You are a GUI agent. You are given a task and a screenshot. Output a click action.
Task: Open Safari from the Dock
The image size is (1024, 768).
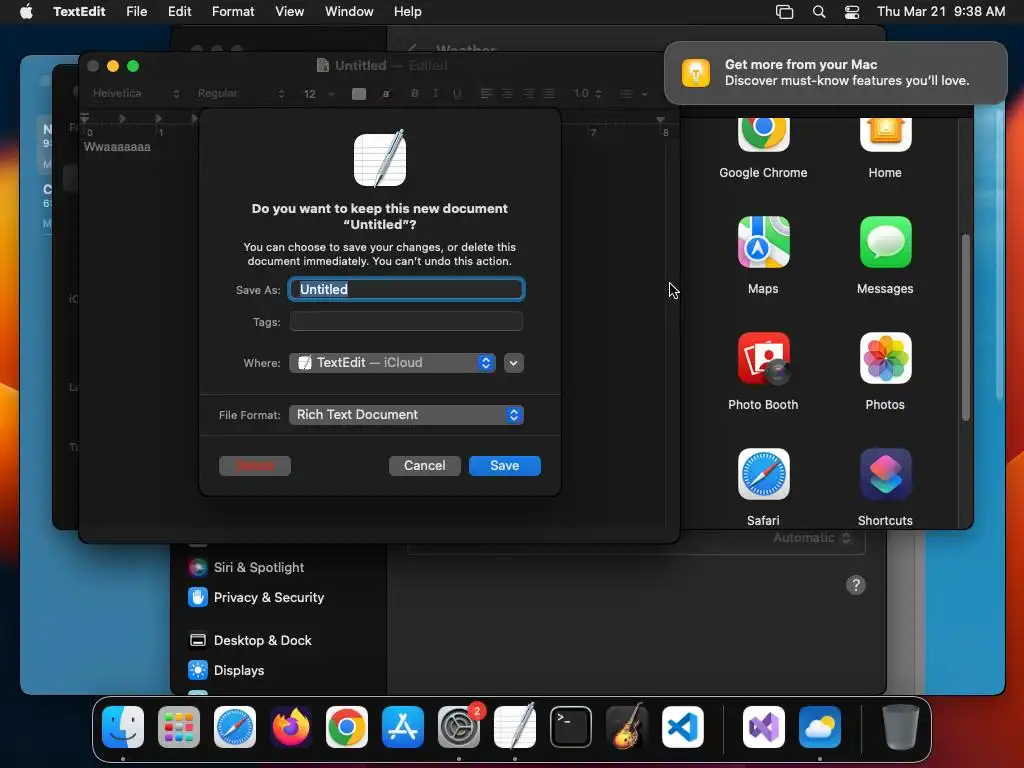coord(235,727)
